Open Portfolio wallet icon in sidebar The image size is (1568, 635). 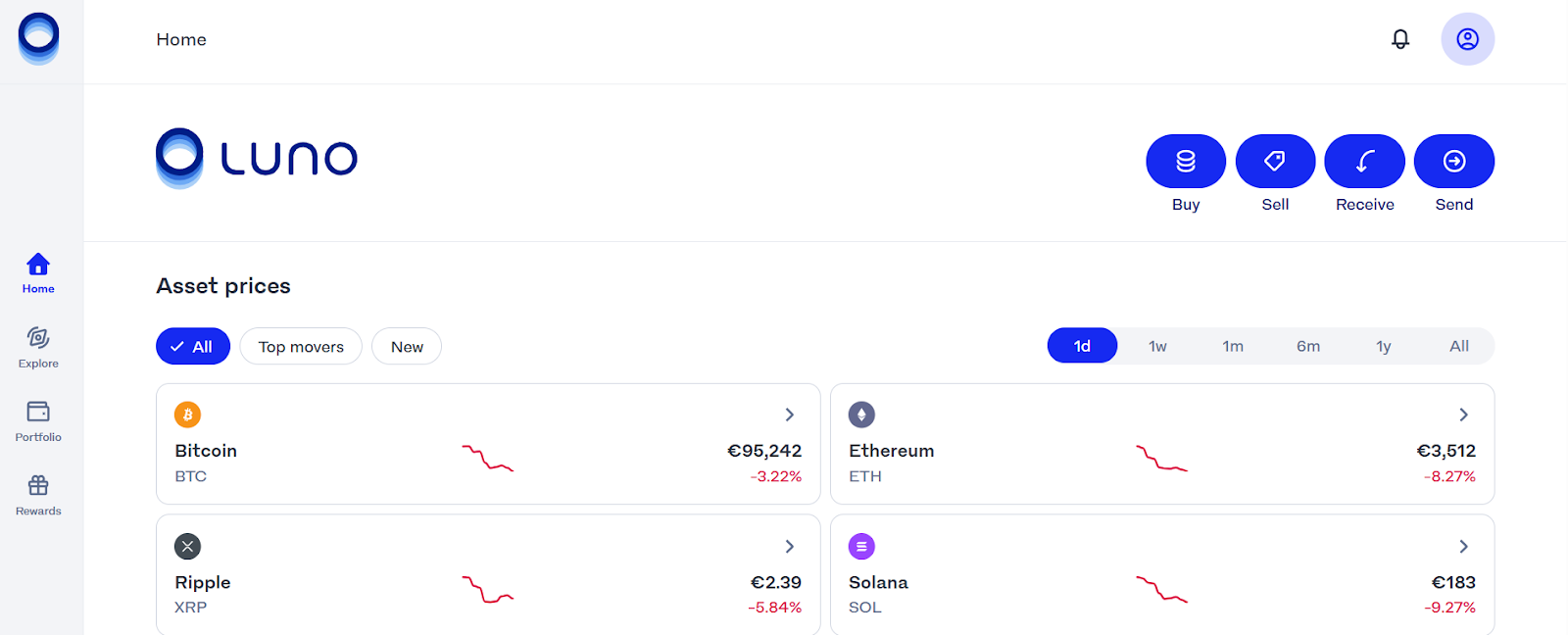pyautogui.click(x=38, y=421)
